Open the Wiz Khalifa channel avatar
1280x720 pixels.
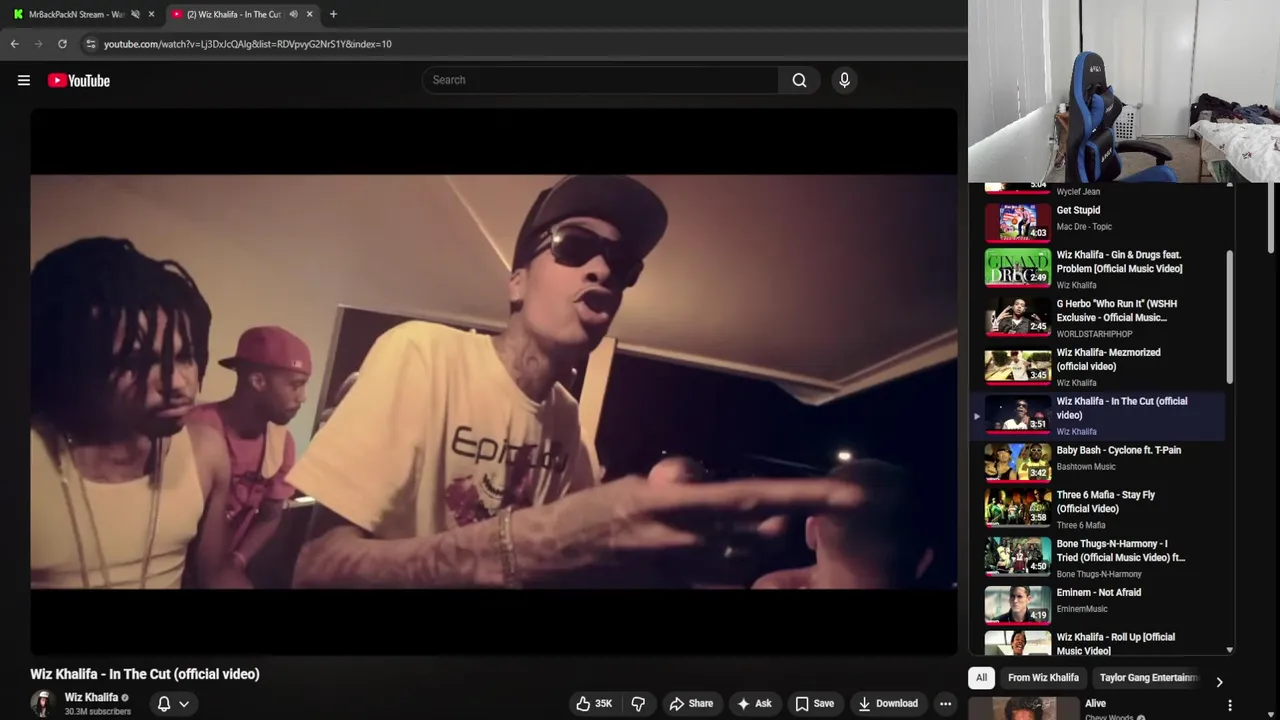coord(42,704)
